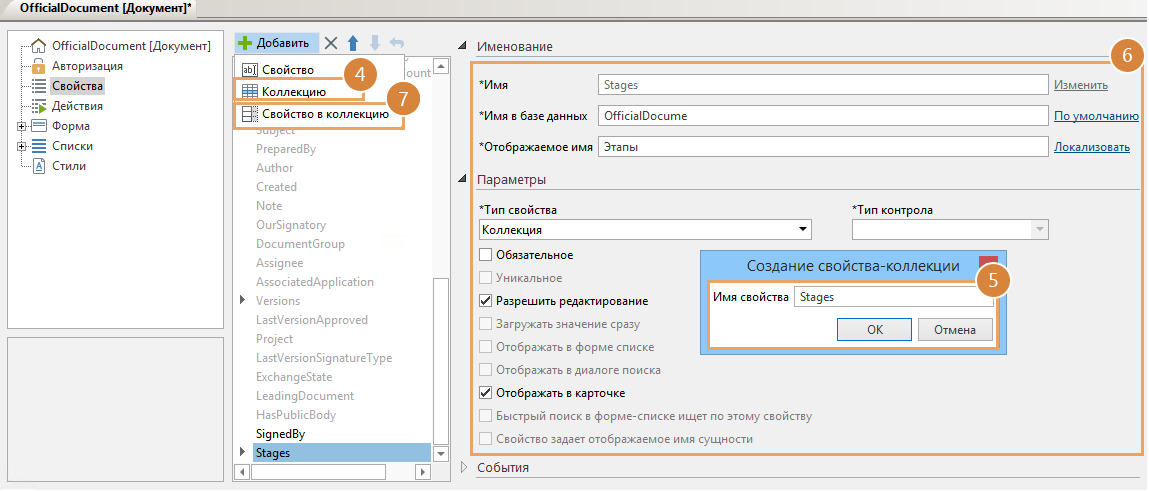
Task: Select the Действия node in tree
Action: [x=76, y=106]
